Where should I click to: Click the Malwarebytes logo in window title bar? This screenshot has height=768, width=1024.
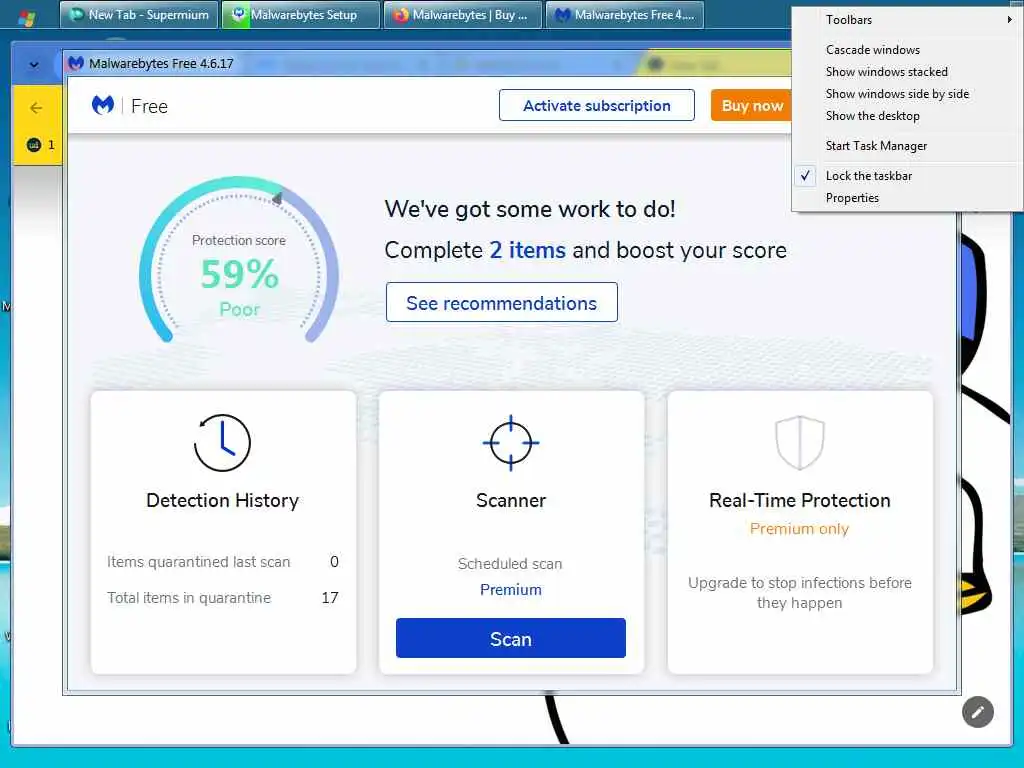pyautogui.click(x=76, y=63)
